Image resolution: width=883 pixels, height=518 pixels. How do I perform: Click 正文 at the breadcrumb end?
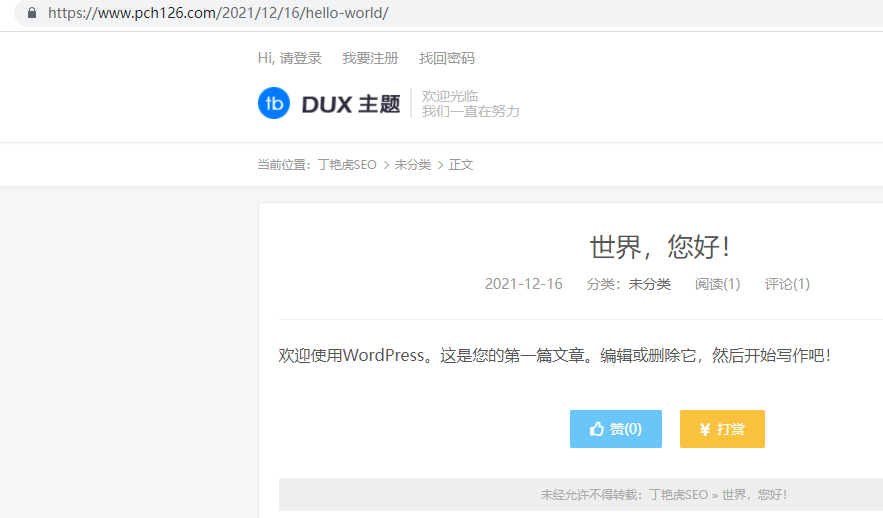(461, 165)
